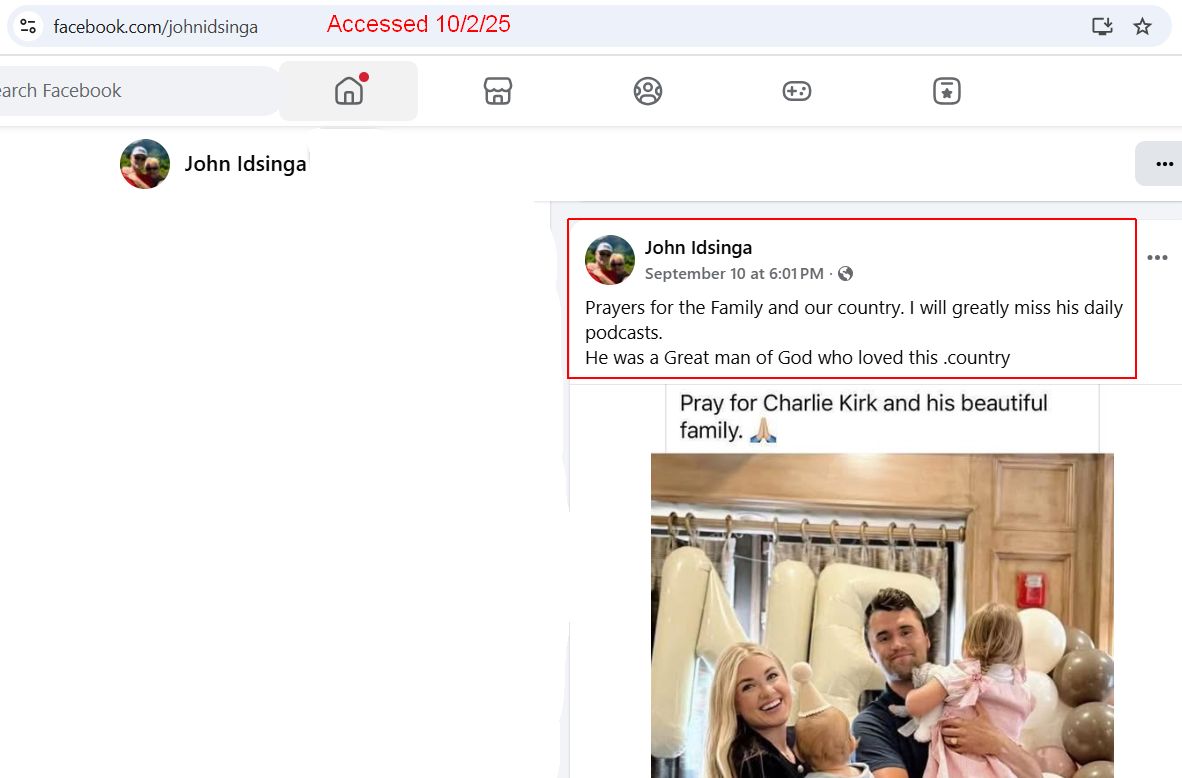
Task: Open the Groups icon in top navigation
Action: (647, 91)
